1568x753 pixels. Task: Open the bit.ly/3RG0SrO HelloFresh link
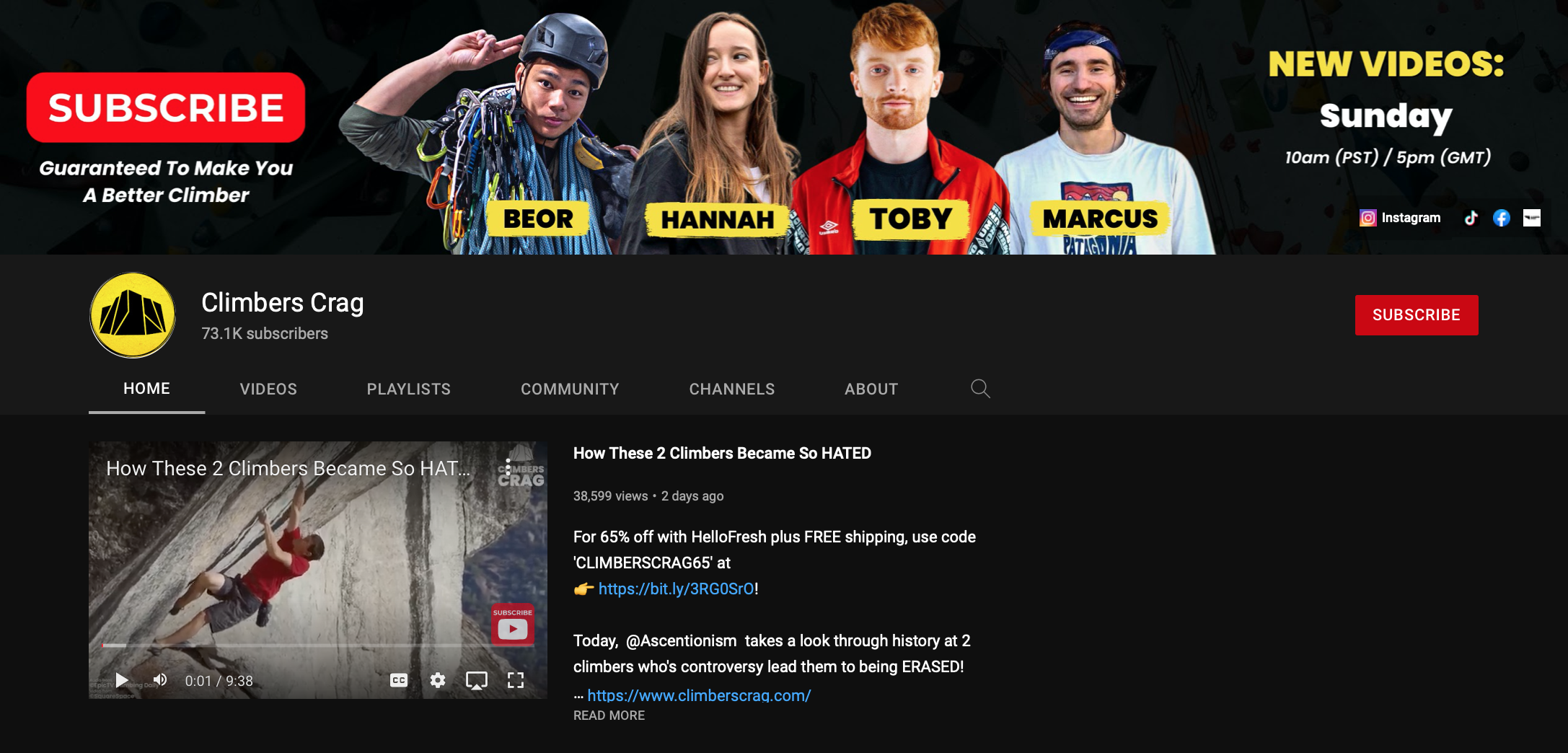click(x=676, y=589)
